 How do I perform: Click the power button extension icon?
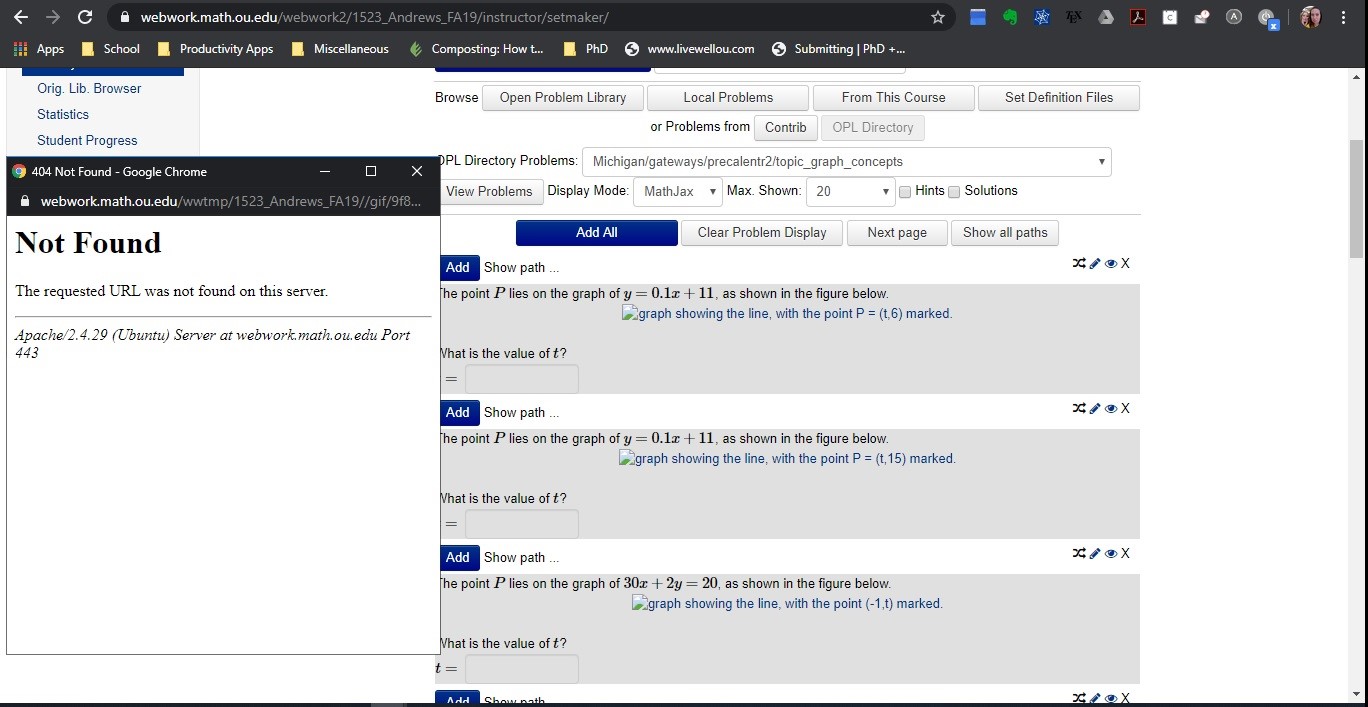coord(1268,18)
